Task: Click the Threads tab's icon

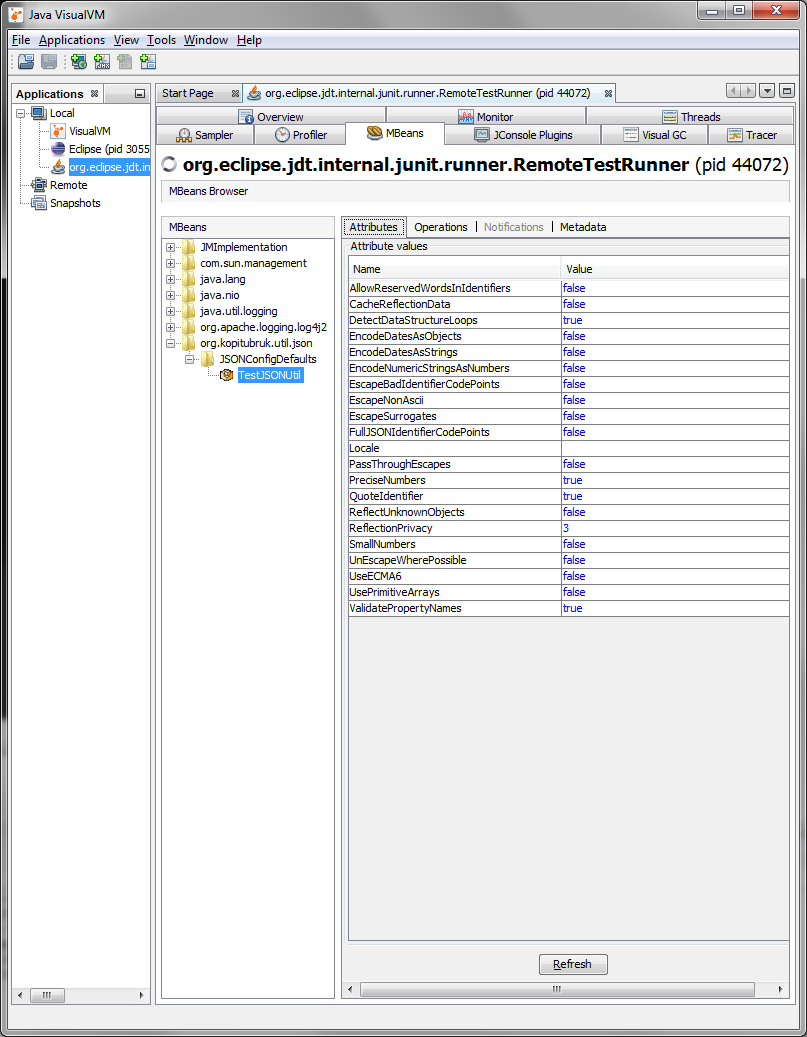Action: click(x=670, y=117)
